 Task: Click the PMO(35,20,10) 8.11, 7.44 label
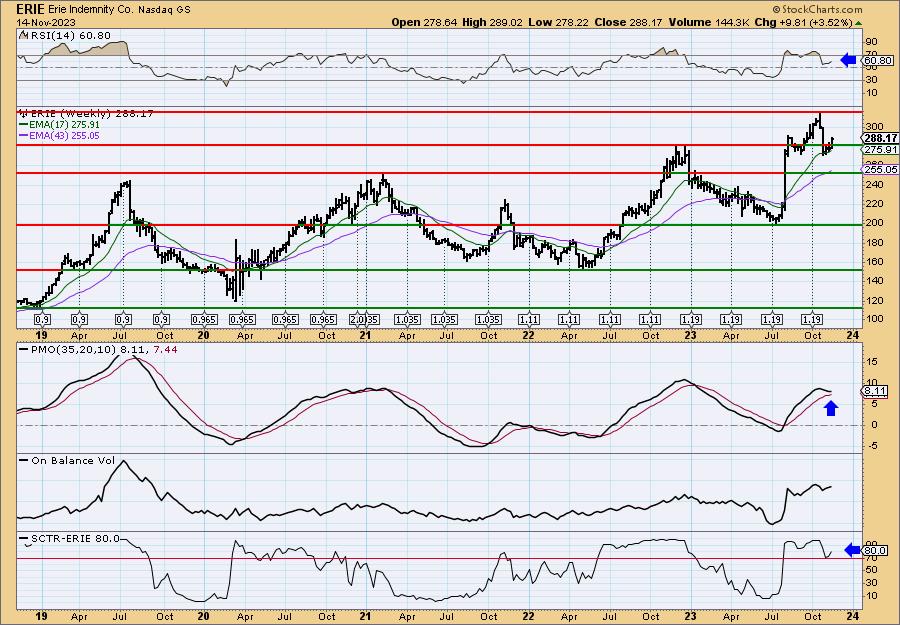[99, 348]
